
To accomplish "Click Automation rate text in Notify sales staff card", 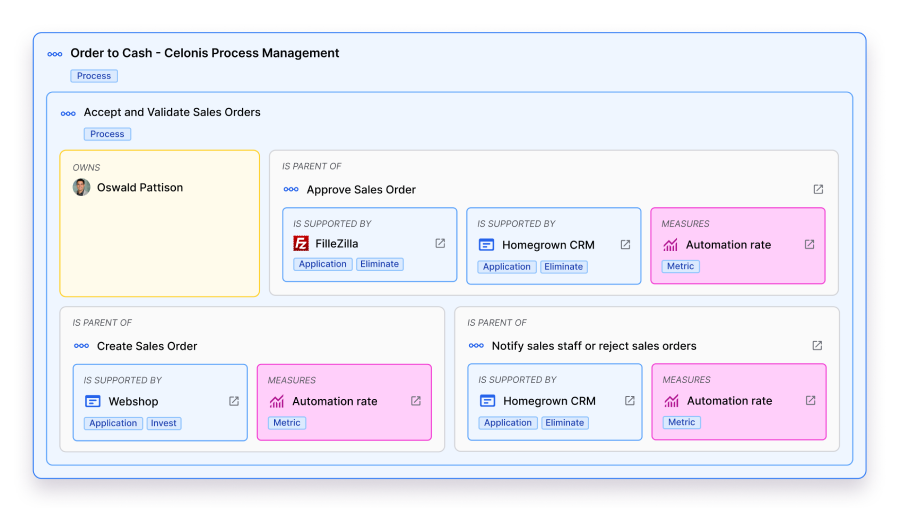I will pos(730,401).
